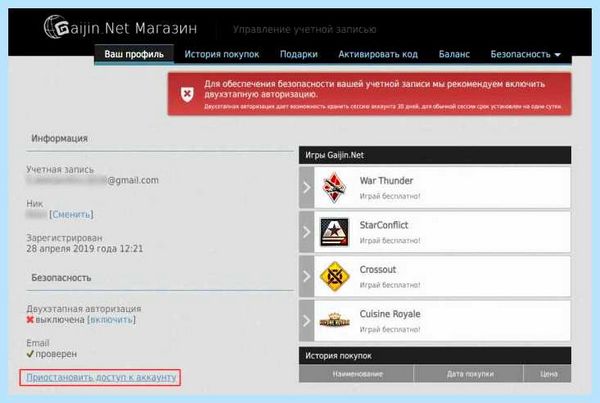Click Играй бесплатно under Cuisine Royale

(390, 330)
